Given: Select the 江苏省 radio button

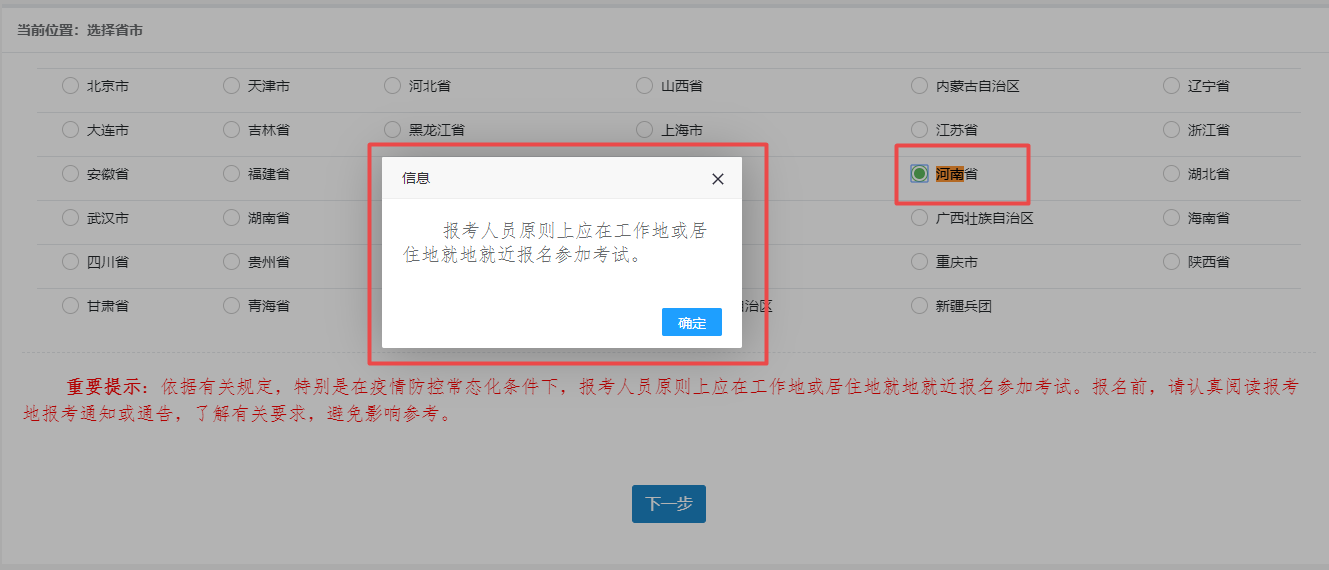Looking at the screenshot, I should point(919,130).
